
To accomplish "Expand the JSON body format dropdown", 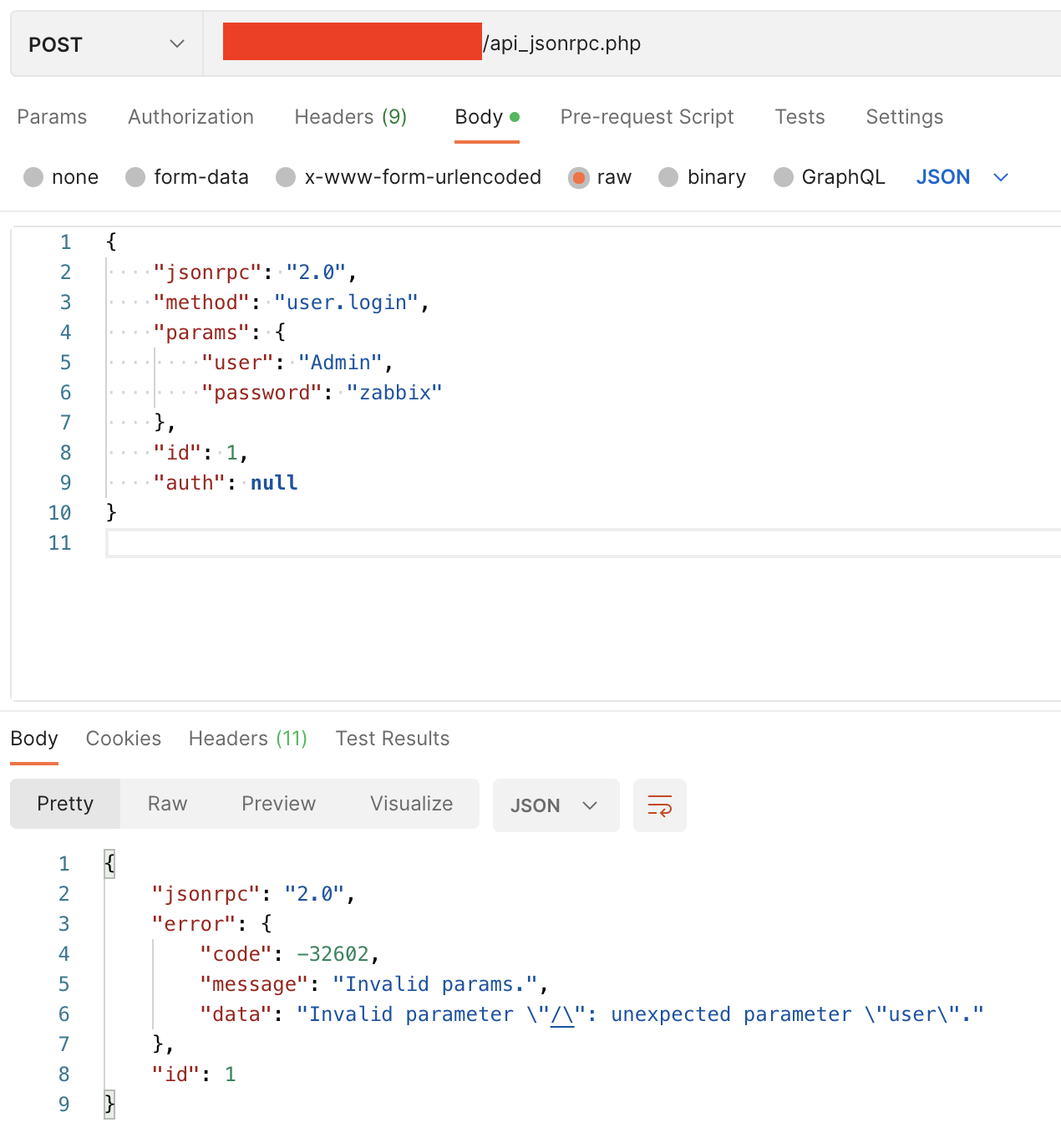I will coord(962,177).
